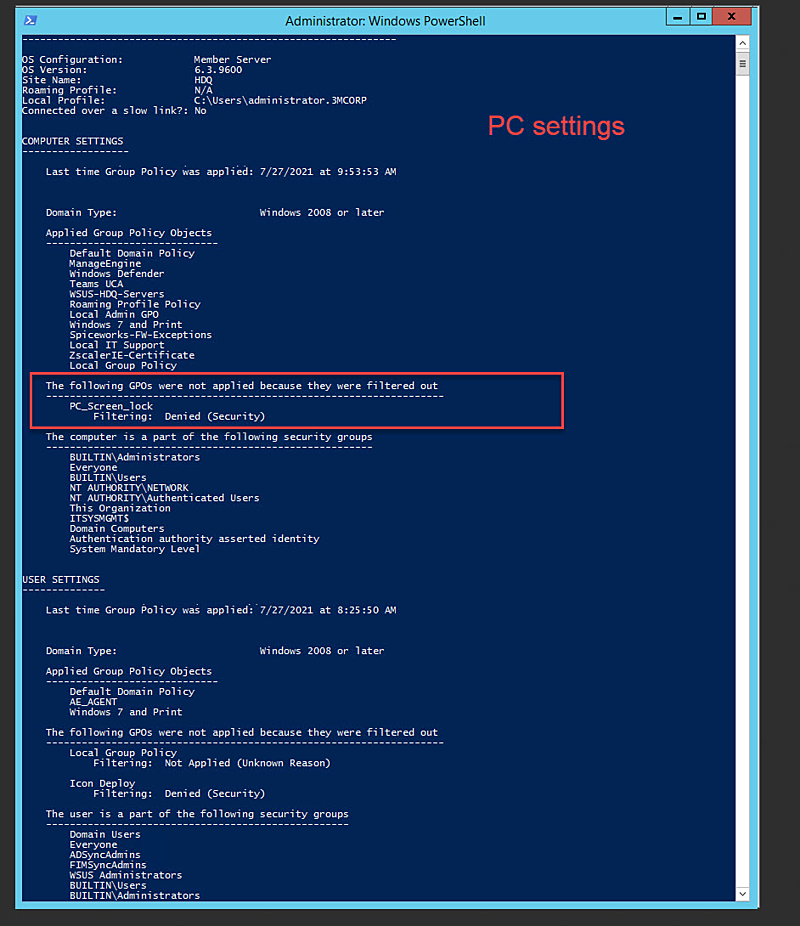The height and width of the screenshot is (926, 800).
Task: Select the BUILTIN\Administrators group entry
Action: coord(136,457)
